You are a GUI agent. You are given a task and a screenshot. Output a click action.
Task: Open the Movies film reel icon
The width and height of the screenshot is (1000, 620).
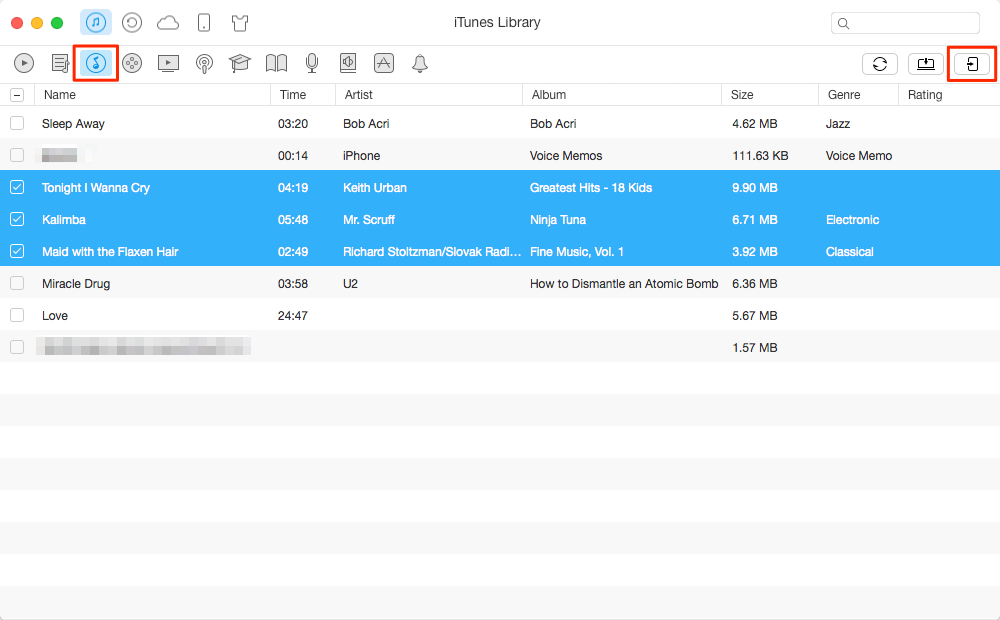[x=132, y=63]
